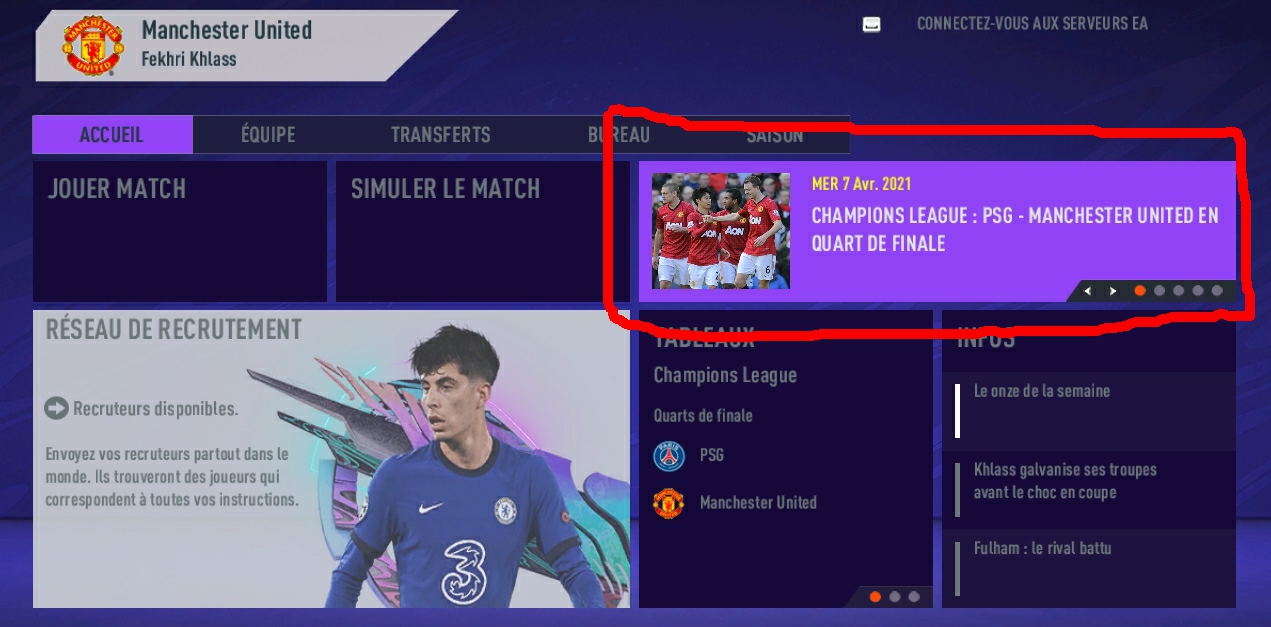The height and width of the screenshot is (627, 1271).
Task: Select the second dot under Champions League panel
Action: point(894,597)
